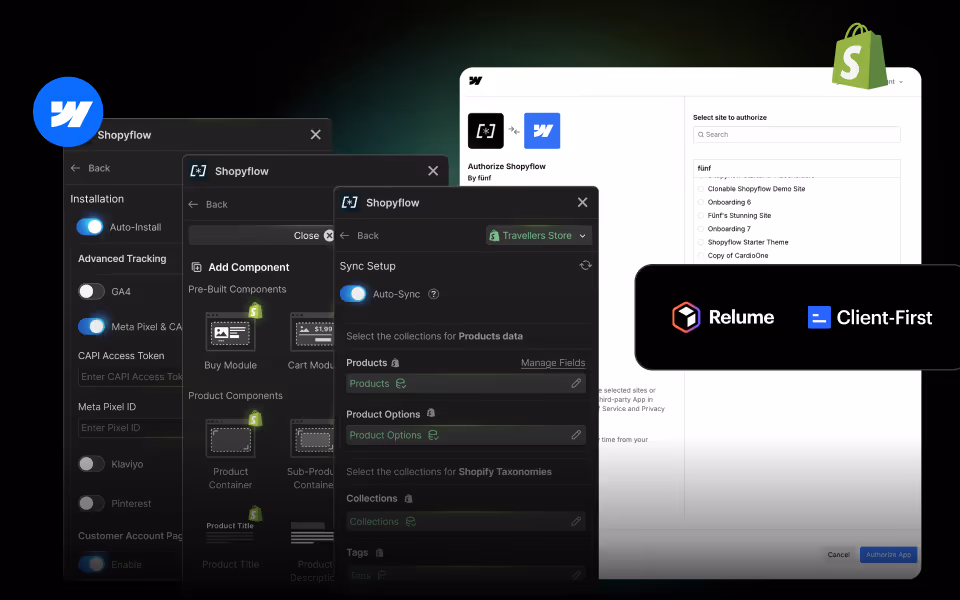The height and width of the screenshot is (600, 960).
Task: Click the Shopify bag icon in Travellers Store selector
Action: [494, 236]
